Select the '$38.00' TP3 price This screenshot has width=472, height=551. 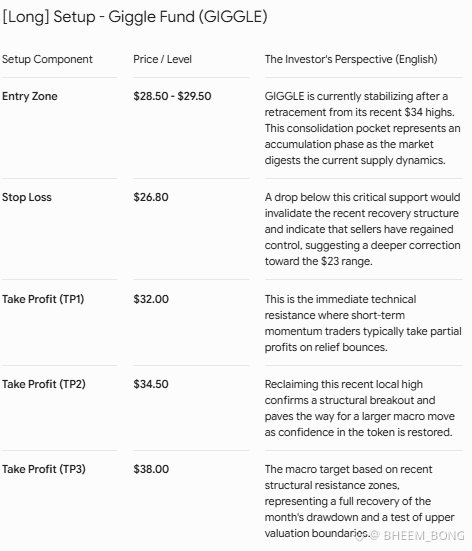151,469
